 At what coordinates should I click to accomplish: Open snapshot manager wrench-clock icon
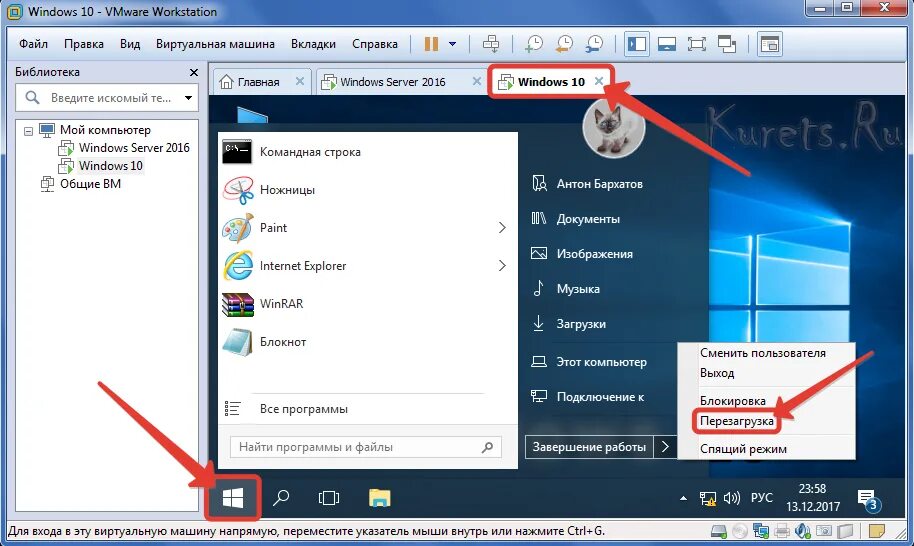(x=594, y=44)
